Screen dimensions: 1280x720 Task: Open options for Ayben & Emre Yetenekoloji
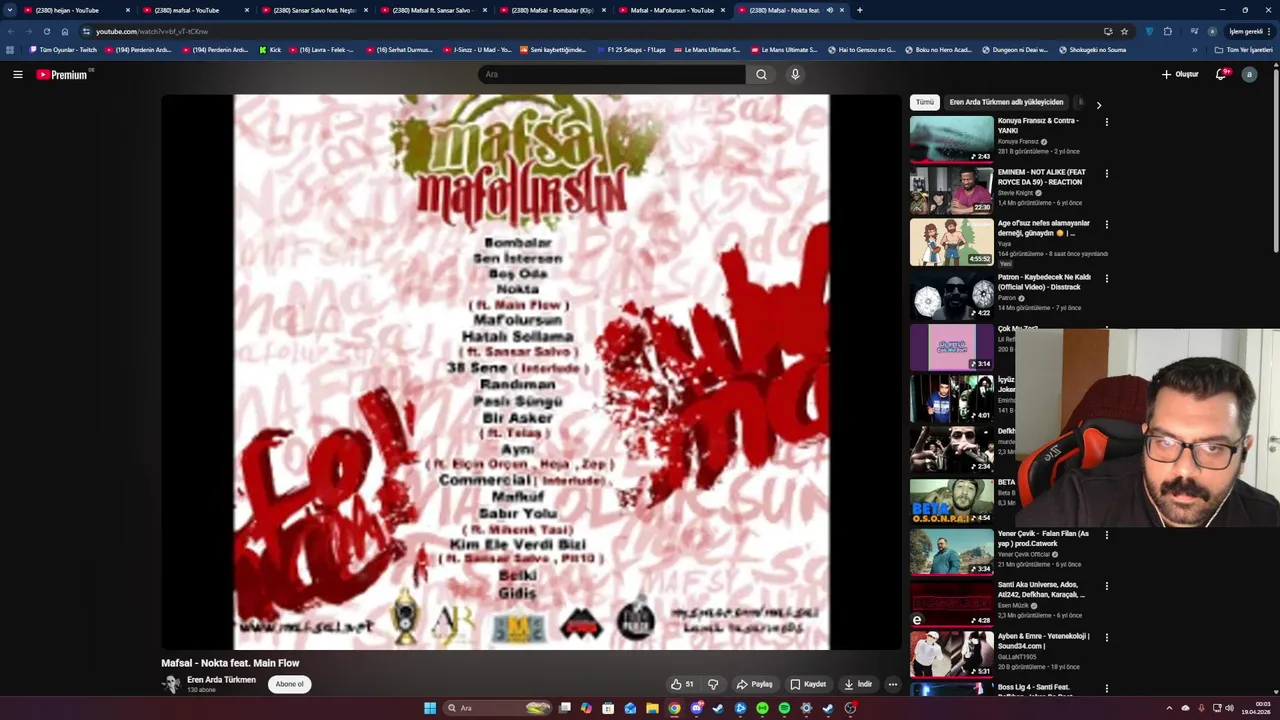click(x=1106, y=637)
